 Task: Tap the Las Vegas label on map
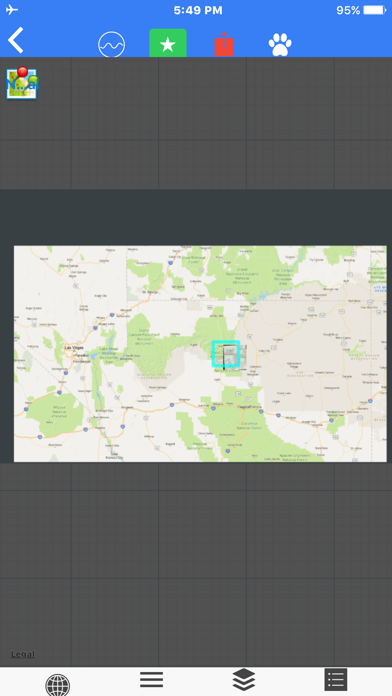point(75,348)
